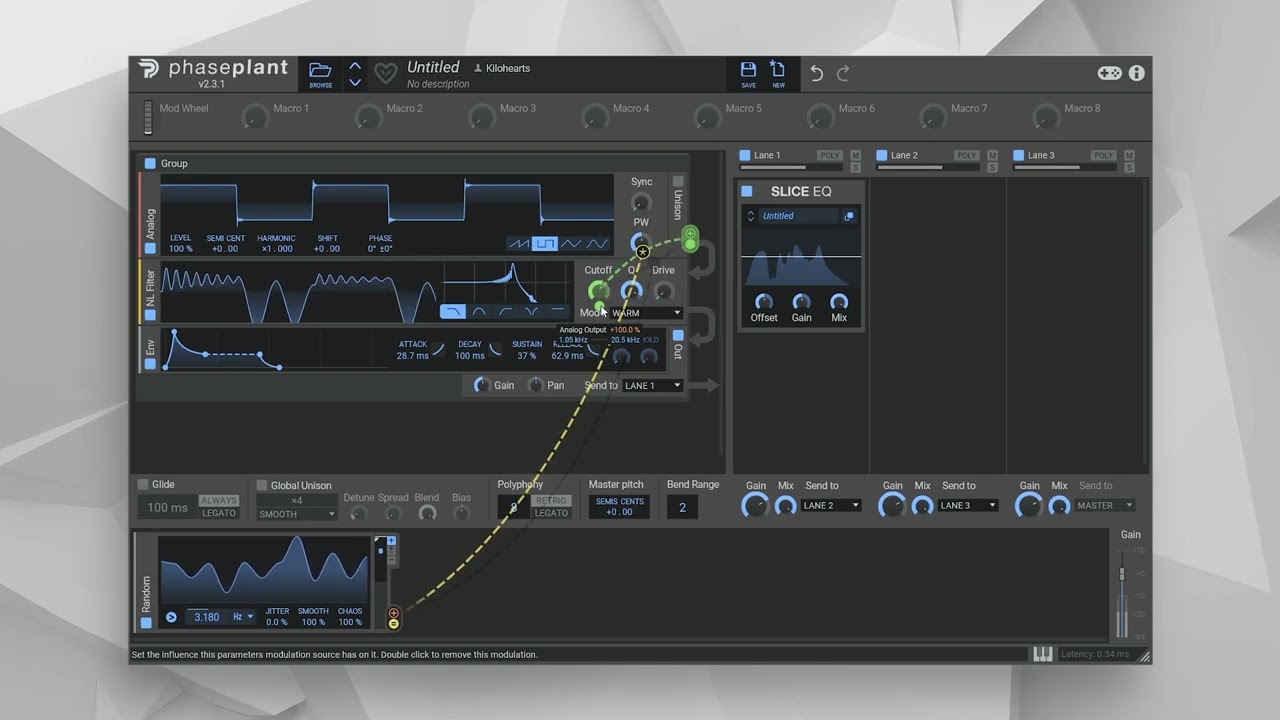Screen dimensions: 1280x720
Task: Create a new patch with the New icon
Action: pos(778,69)
